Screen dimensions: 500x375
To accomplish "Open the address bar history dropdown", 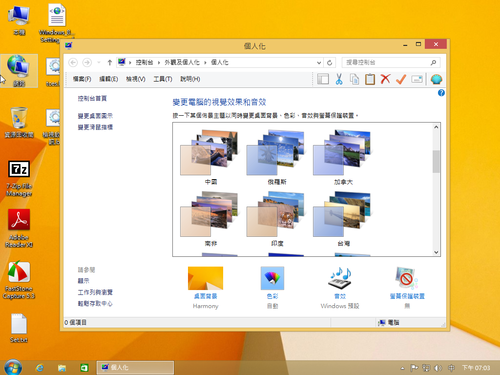I will (x=319, y=62).
